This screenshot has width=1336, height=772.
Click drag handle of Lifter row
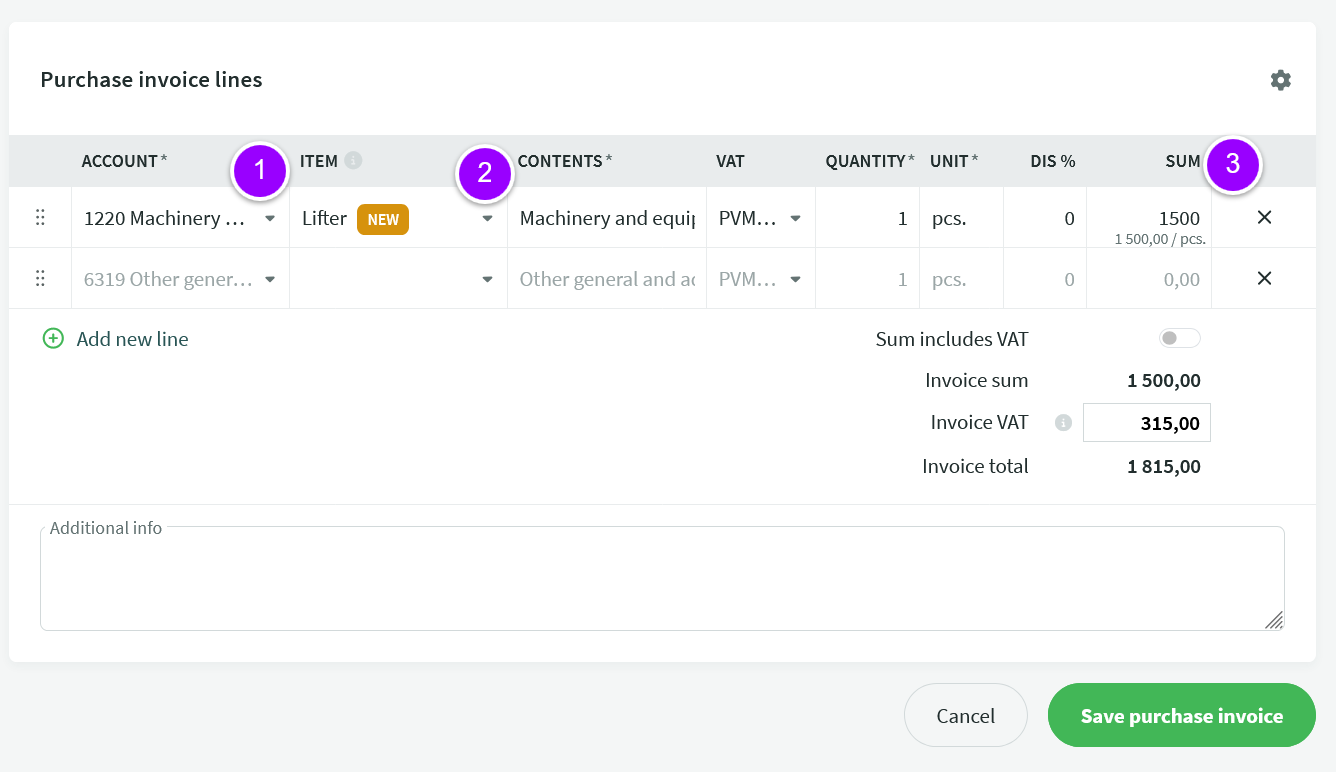click(40, 218)
